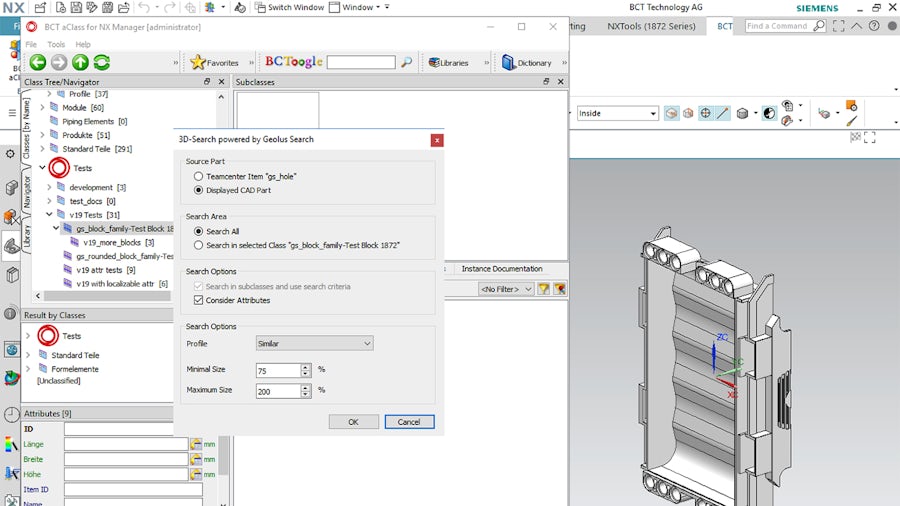Collapse the Tests node in class tree

pyautogui.click(x=42, y=168)
